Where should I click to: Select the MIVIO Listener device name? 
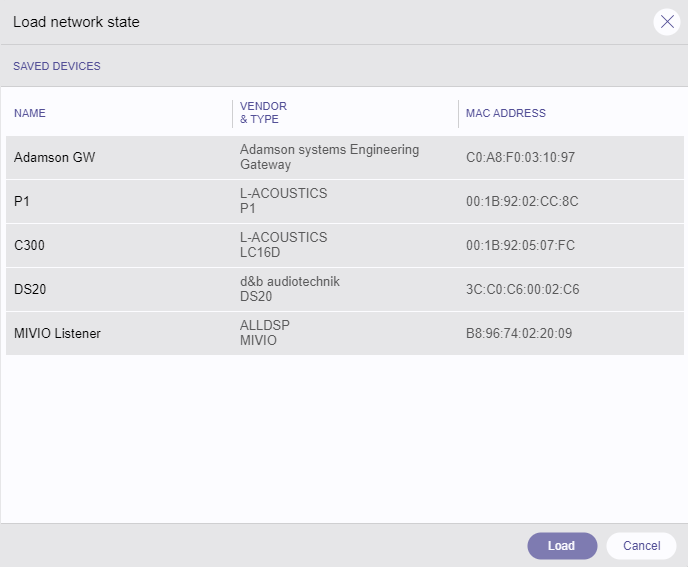[58, 334]
